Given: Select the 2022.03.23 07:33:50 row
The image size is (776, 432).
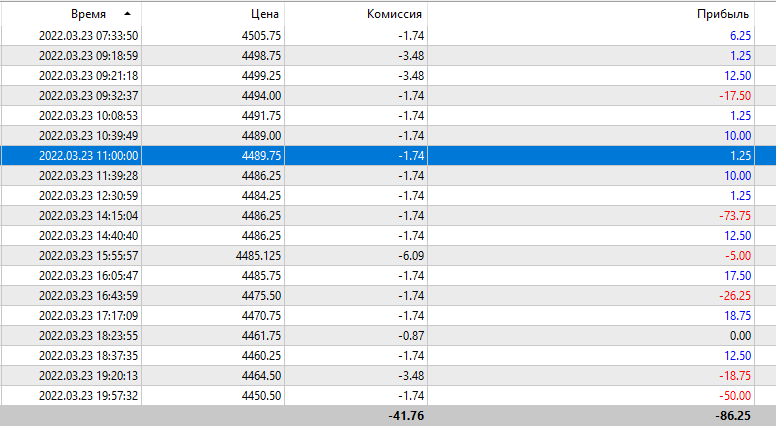Looking at the screenshot, I should 88,35.
